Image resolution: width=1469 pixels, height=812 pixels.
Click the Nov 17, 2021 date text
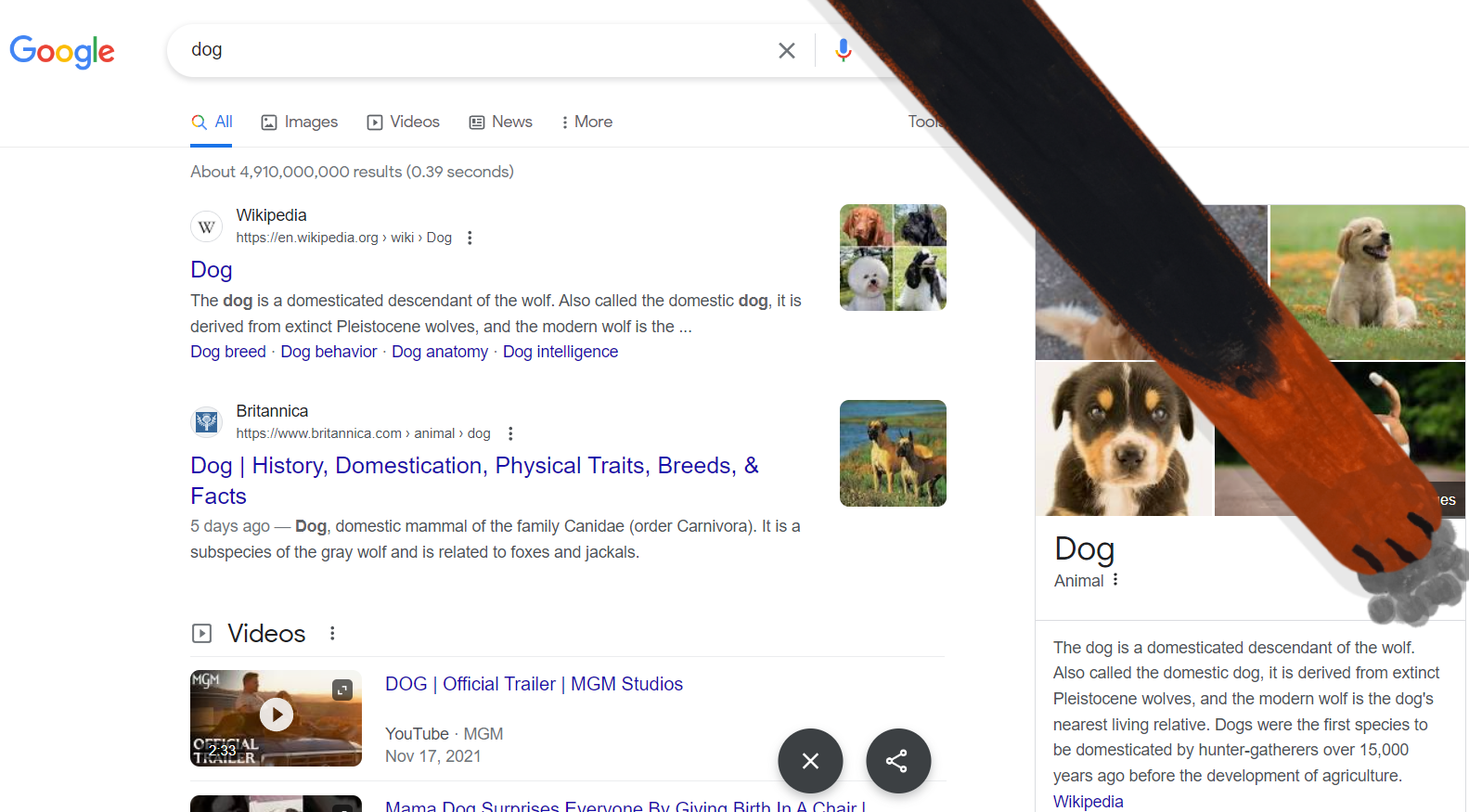pyautogui.click(x=432, y=756)
